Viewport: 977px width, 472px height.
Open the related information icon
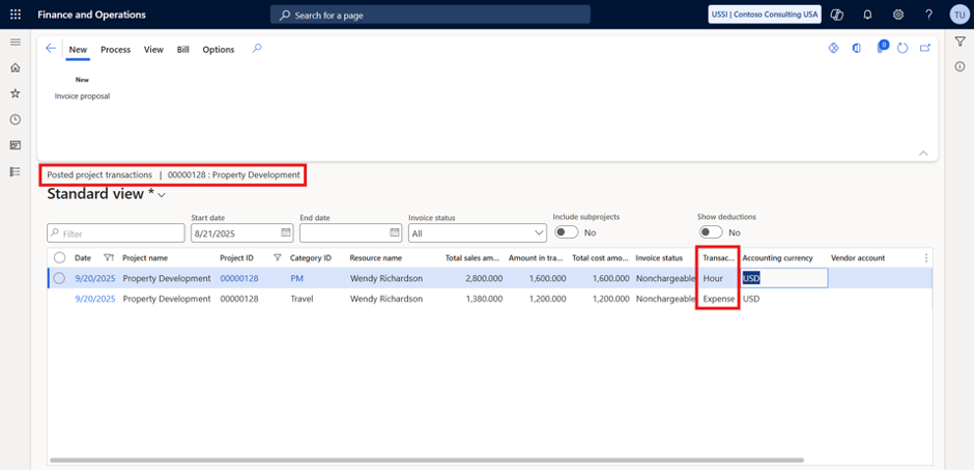coord(960,67)
